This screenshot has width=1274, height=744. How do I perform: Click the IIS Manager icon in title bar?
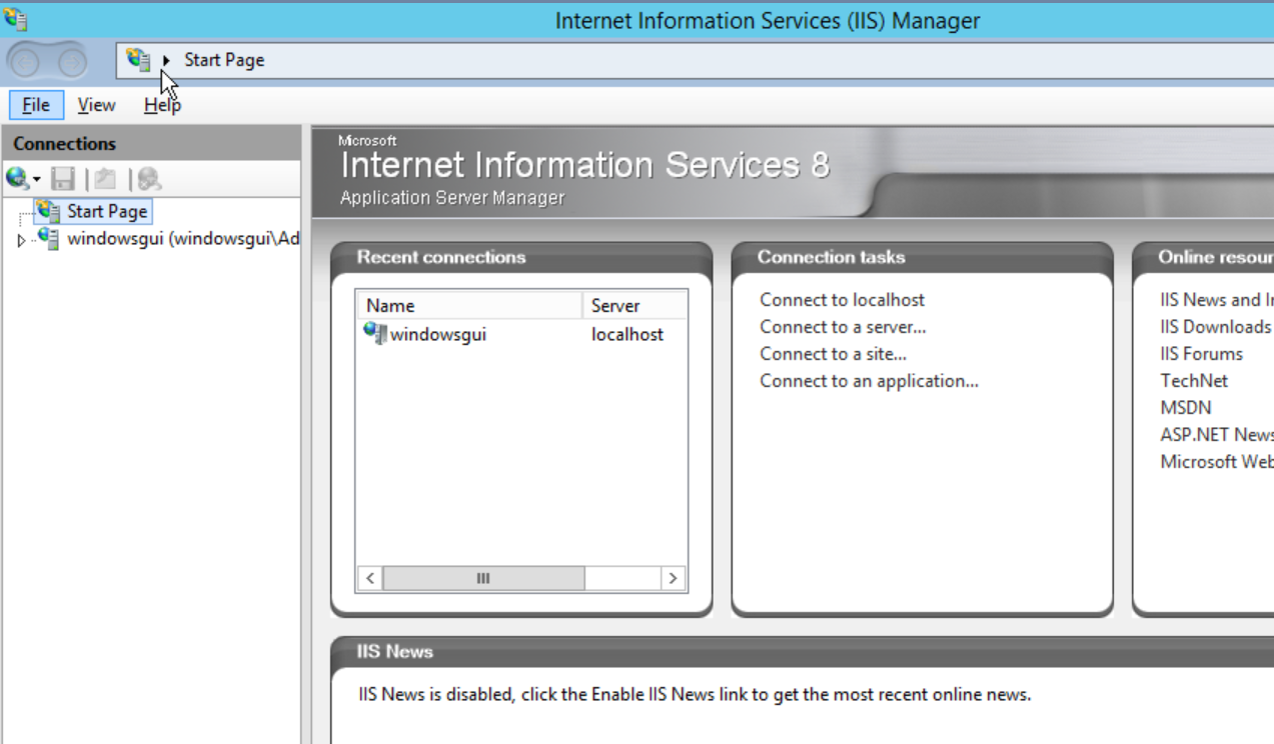pos(16,19)
